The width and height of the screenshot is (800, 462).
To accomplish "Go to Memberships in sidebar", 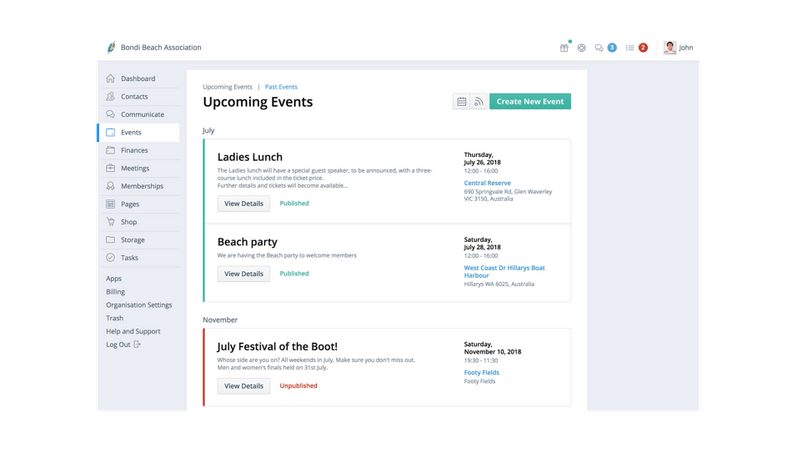I will 142,186.
